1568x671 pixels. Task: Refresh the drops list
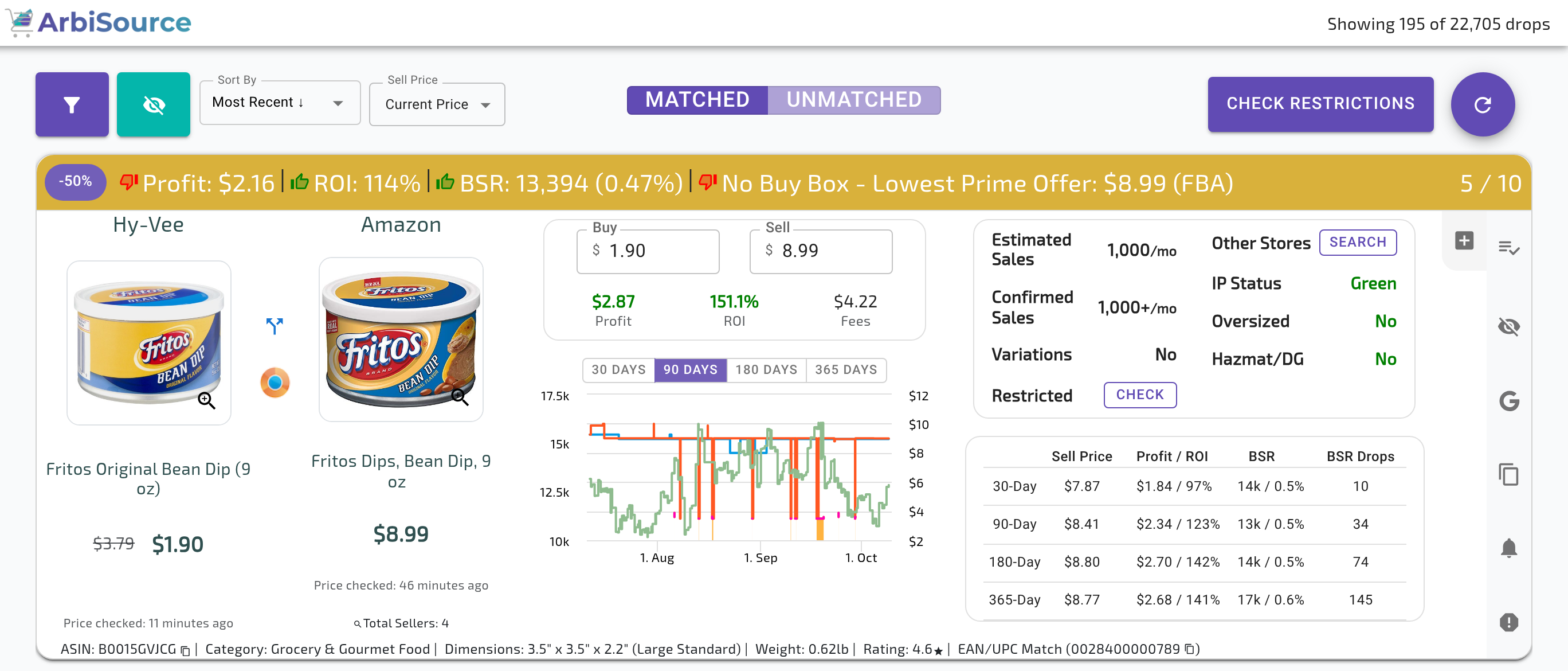pos(1483,104)
